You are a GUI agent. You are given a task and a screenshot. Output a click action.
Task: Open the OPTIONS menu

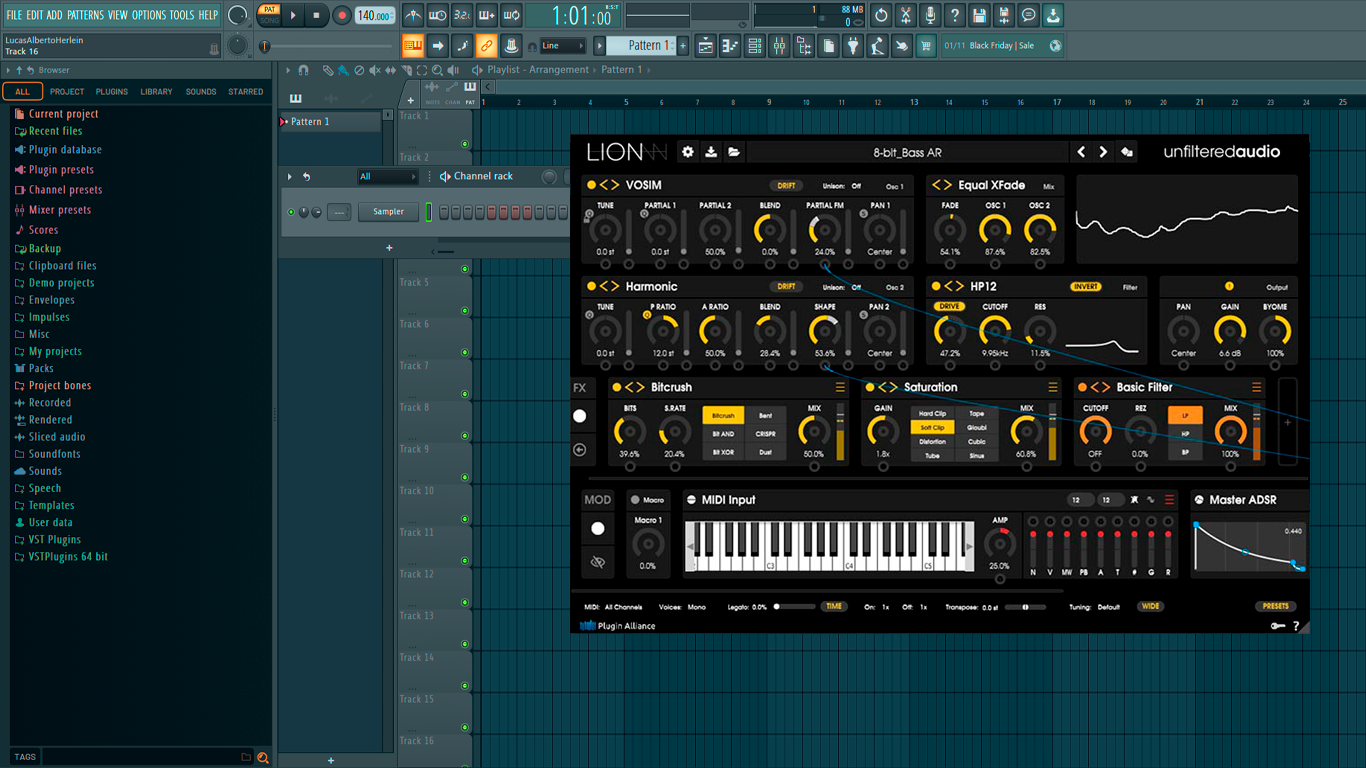[x=149, y=15]
